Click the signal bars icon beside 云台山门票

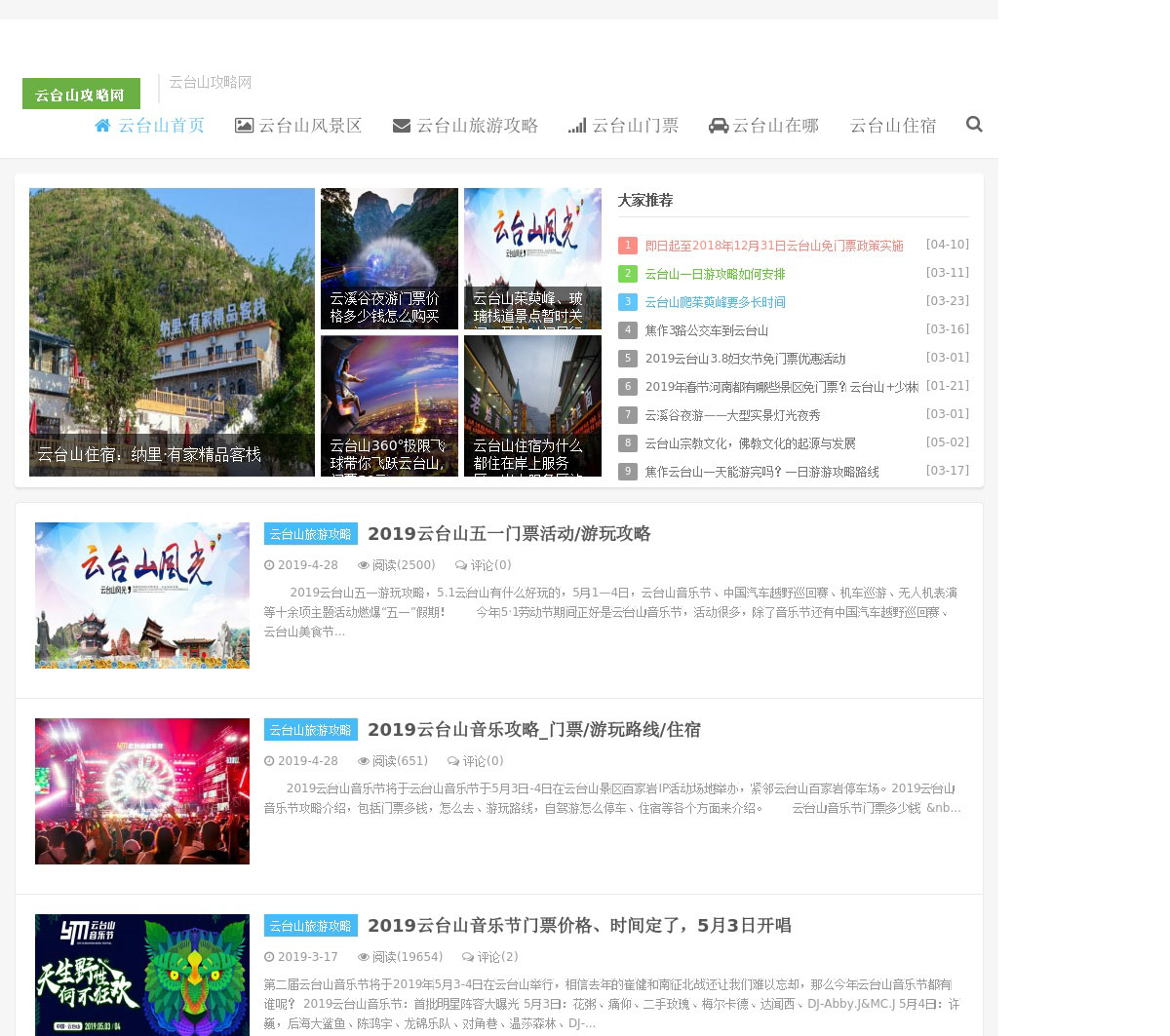[x=577, y=126]
